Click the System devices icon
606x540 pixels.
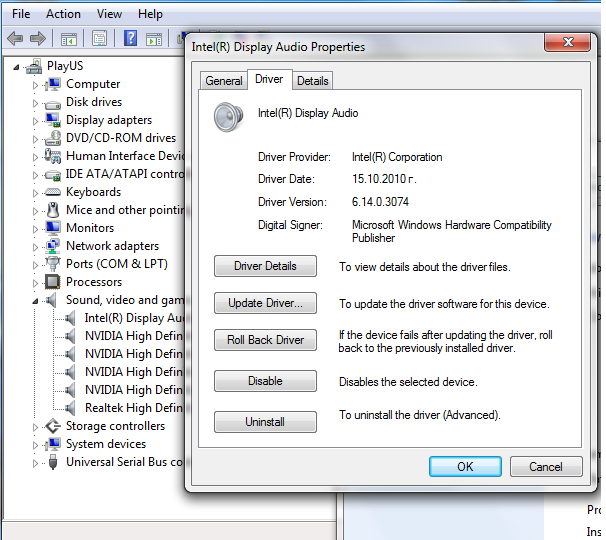[53, 444]
